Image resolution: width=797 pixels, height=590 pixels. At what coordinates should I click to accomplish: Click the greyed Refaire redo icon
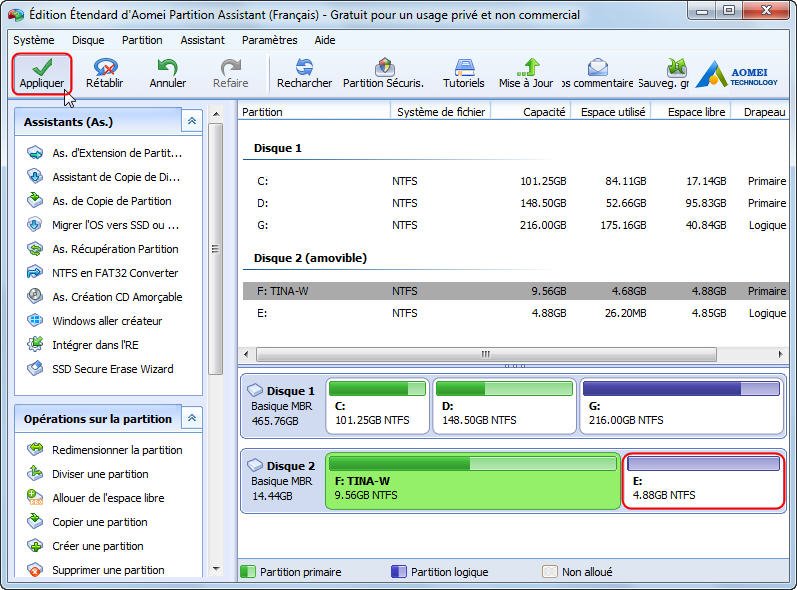pyautogui.click(x=230, y=74)
